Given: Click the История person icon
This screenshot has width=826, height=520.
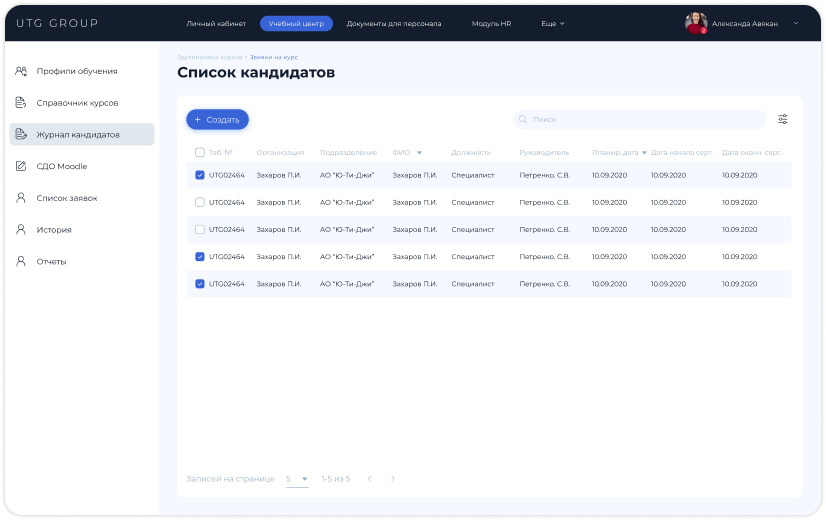Looking at the screenshot, I should (x=21, y=230).
